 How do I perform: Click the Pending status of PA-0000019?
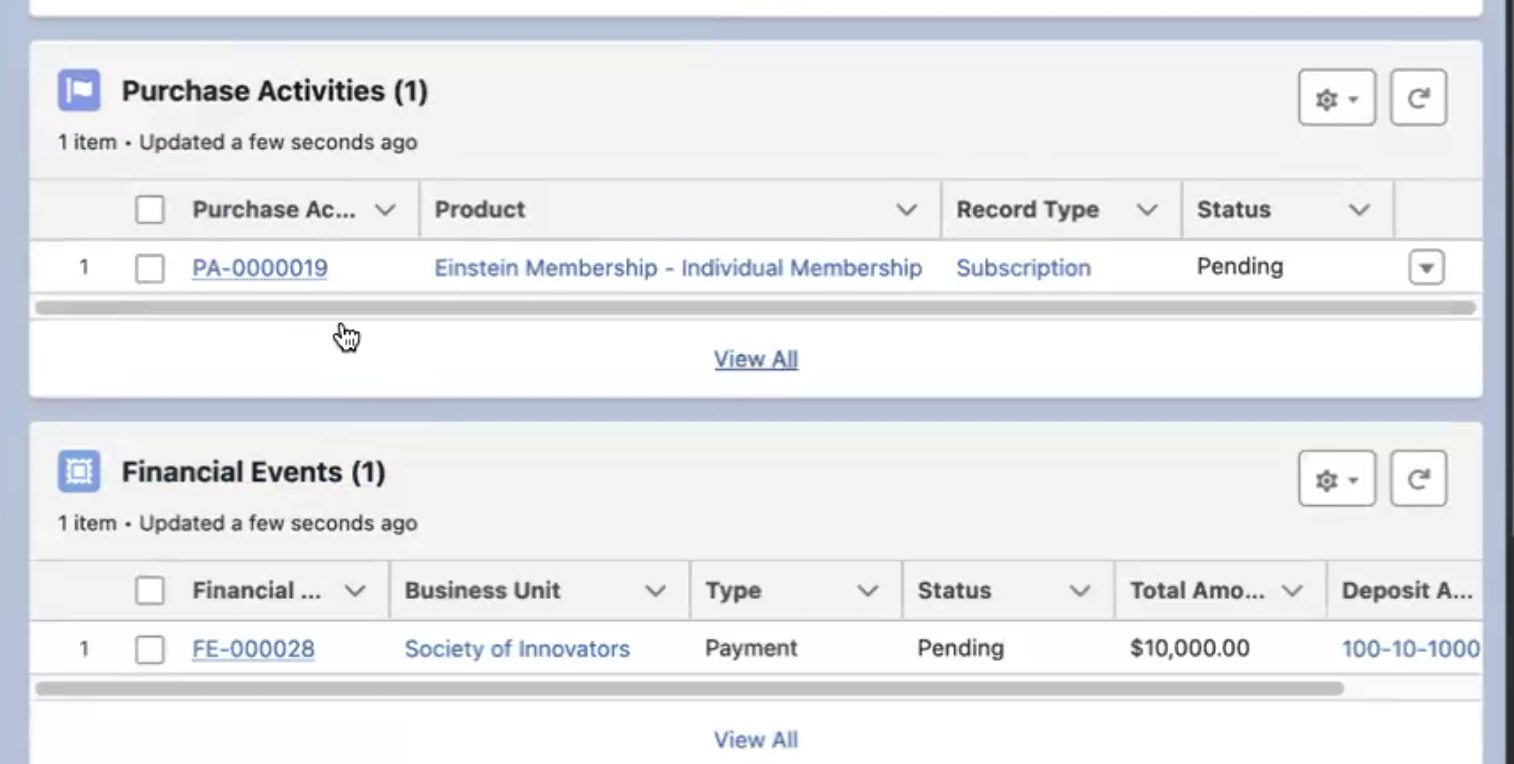coord(1240,267)
